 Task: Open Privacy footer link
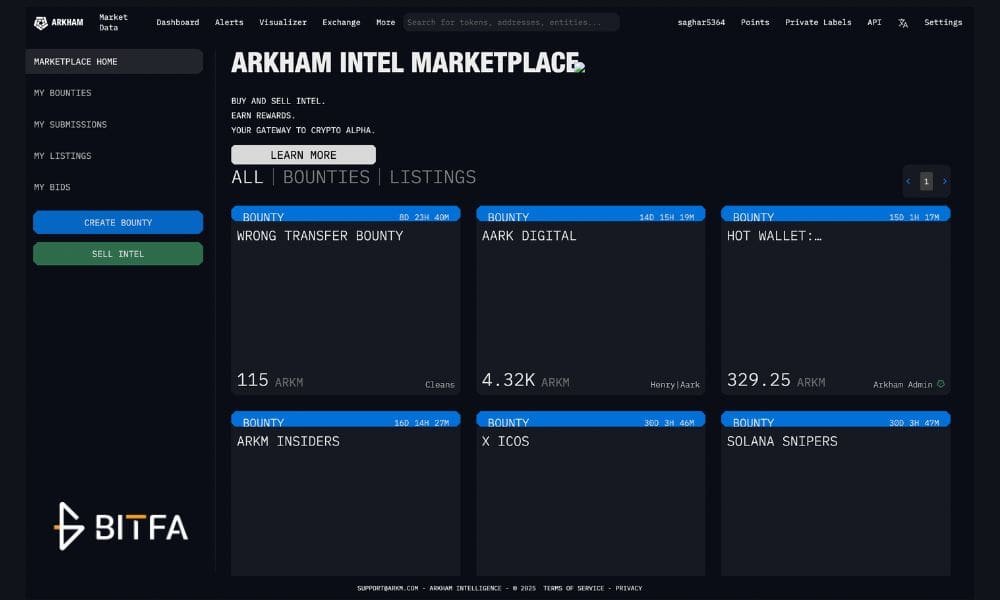pyautogui.click(x=629, y=589)
